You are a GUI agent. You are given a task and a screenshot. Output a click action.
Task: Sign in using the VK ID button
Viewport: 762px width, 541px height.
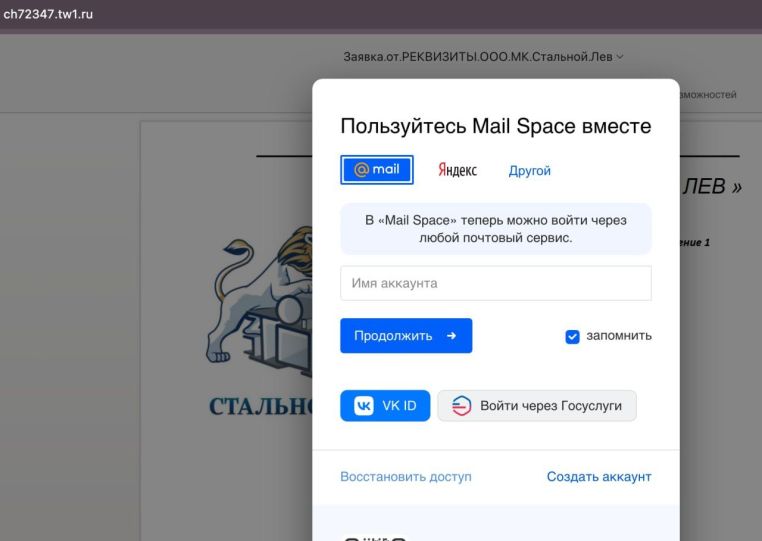point(385,406)
